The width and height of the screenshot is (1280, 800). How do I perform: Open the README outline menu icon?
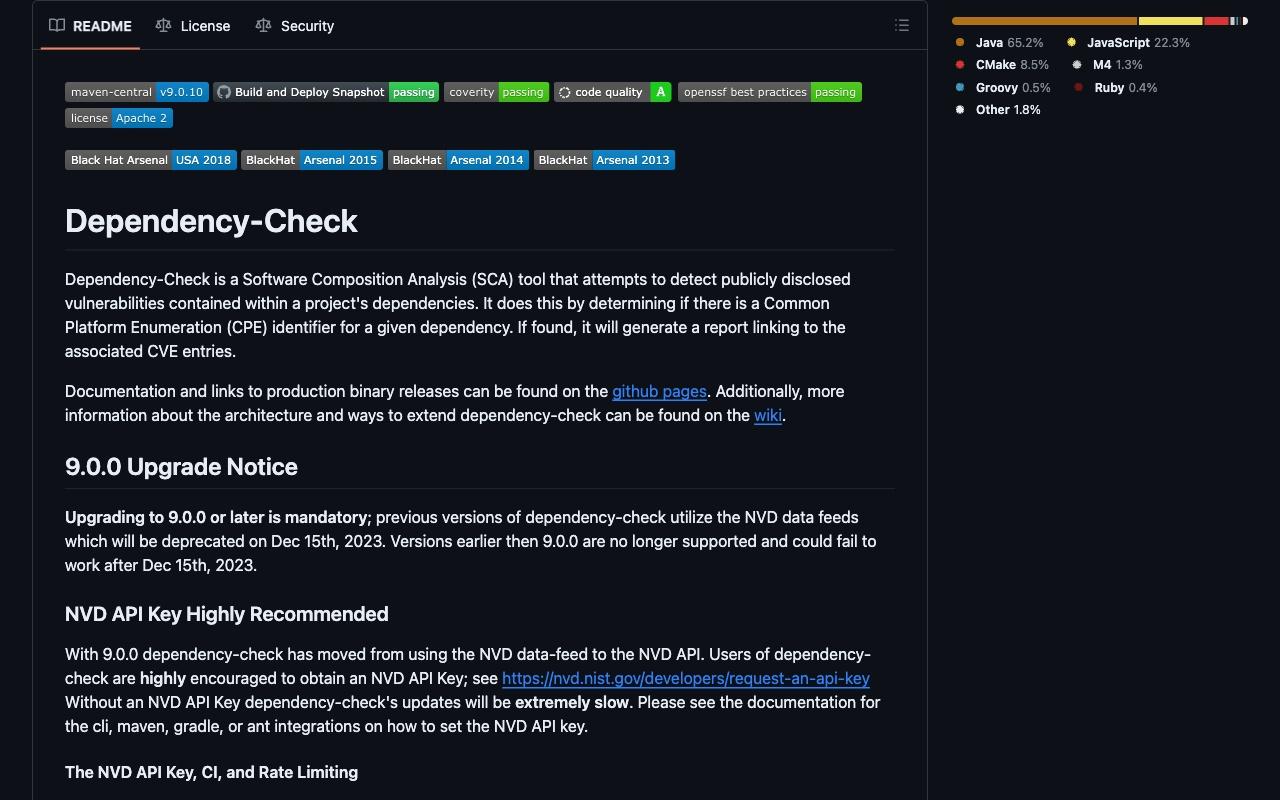click(x=902, y=26)
